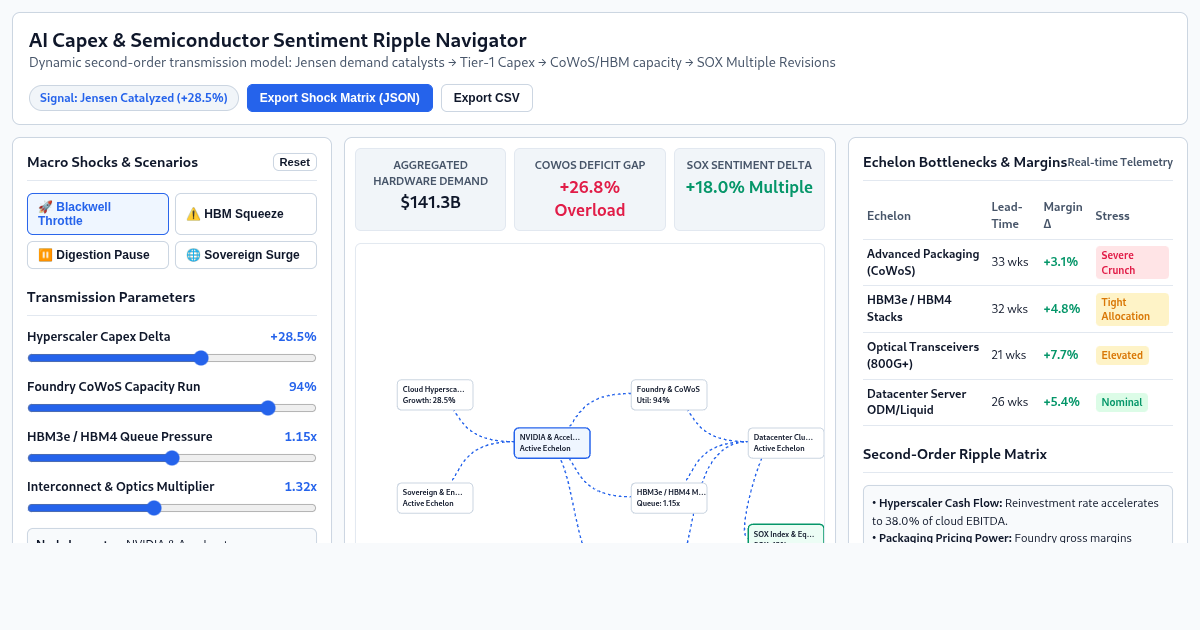The height and width of the screenshot is (630, 1200).
Task: Click the 1.15x queue pressure value
Action: (x=300, y=437)
